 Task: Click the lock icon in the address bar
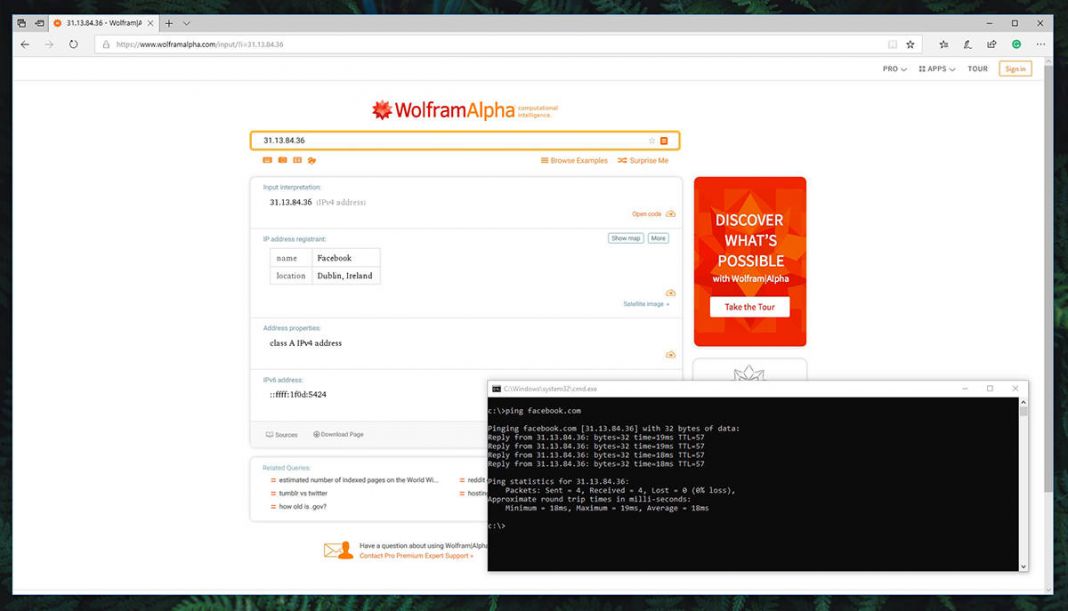coord(106,44)
